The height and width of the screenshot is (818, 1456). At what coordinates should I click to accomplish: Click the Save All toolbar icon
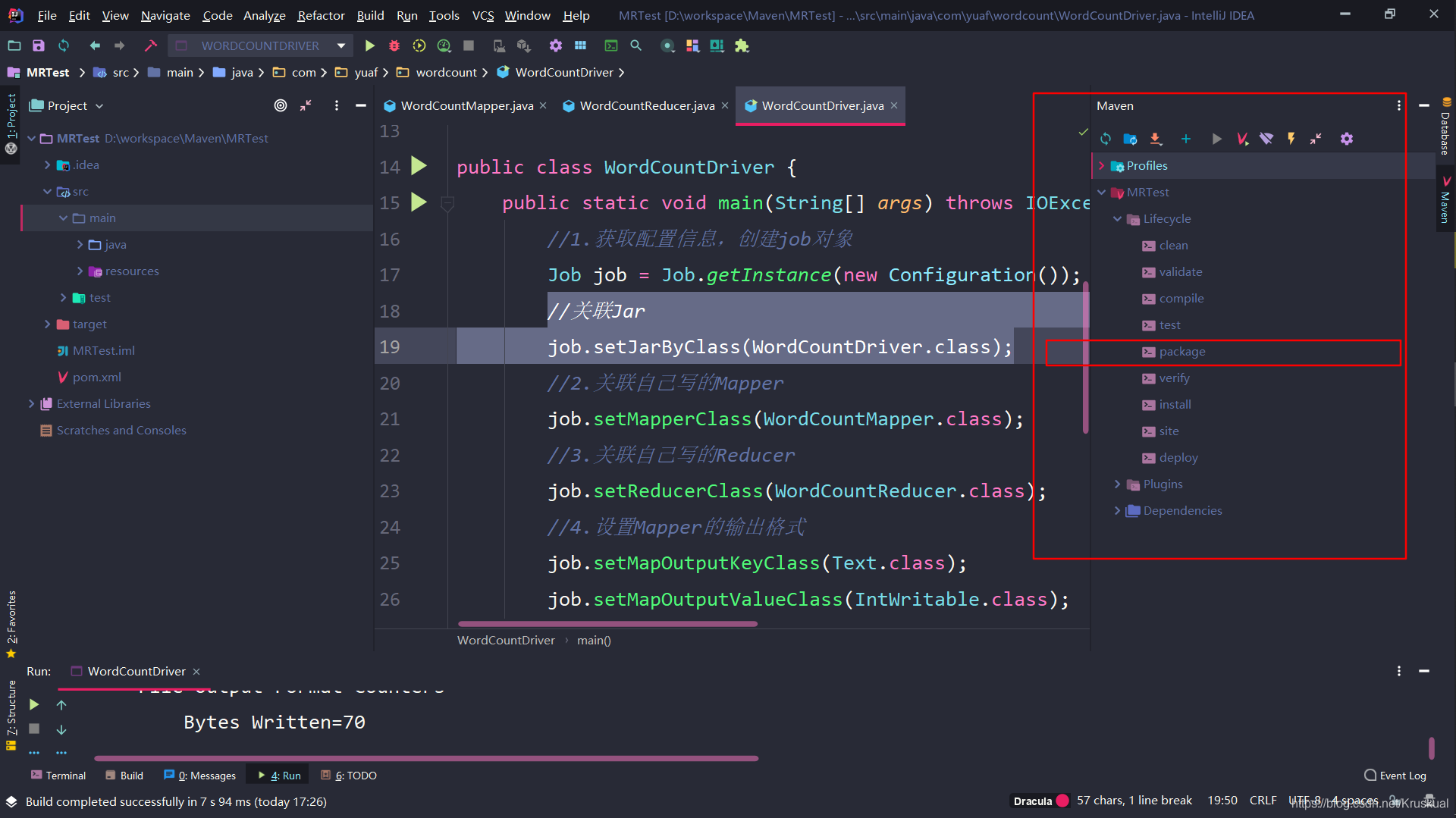coord(38,45)
